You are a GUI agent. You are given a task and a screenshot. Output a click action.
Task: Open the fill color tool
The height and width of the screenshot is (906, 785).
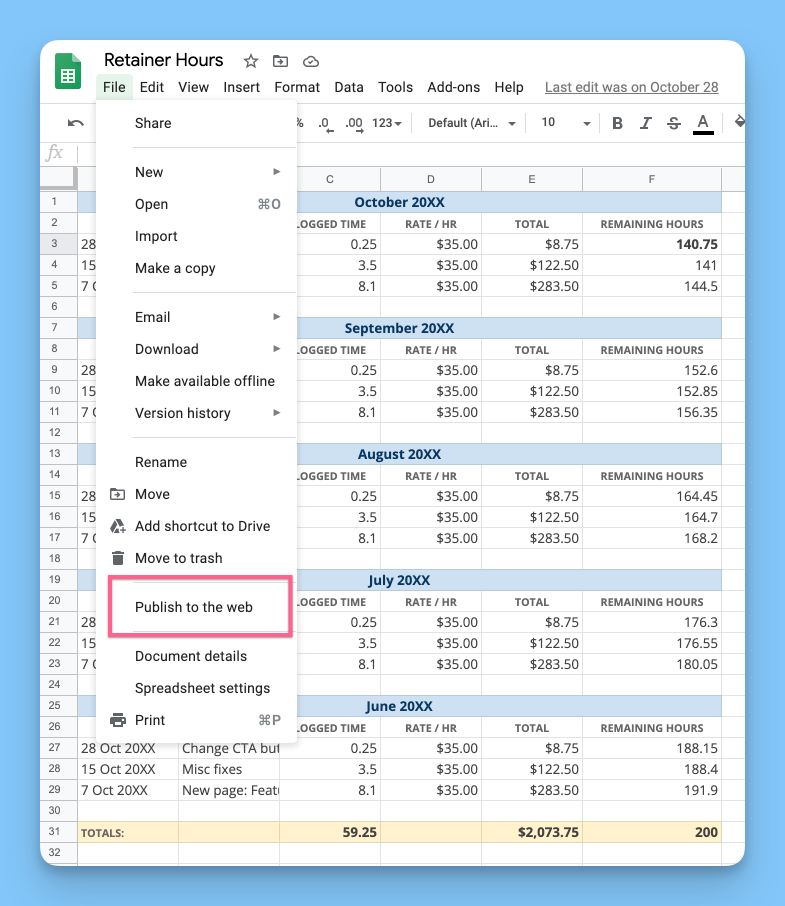point(739,122)
